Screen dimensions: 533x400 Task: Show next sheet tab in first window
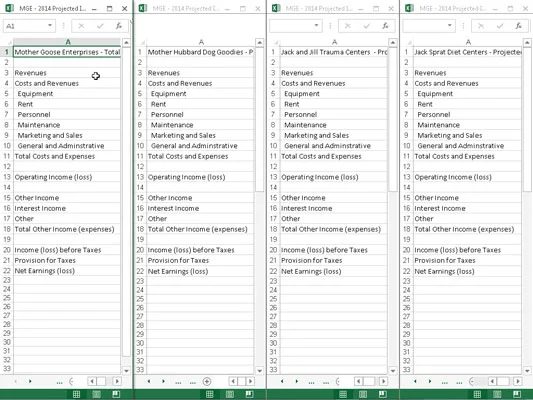click(x=30, y=381)
